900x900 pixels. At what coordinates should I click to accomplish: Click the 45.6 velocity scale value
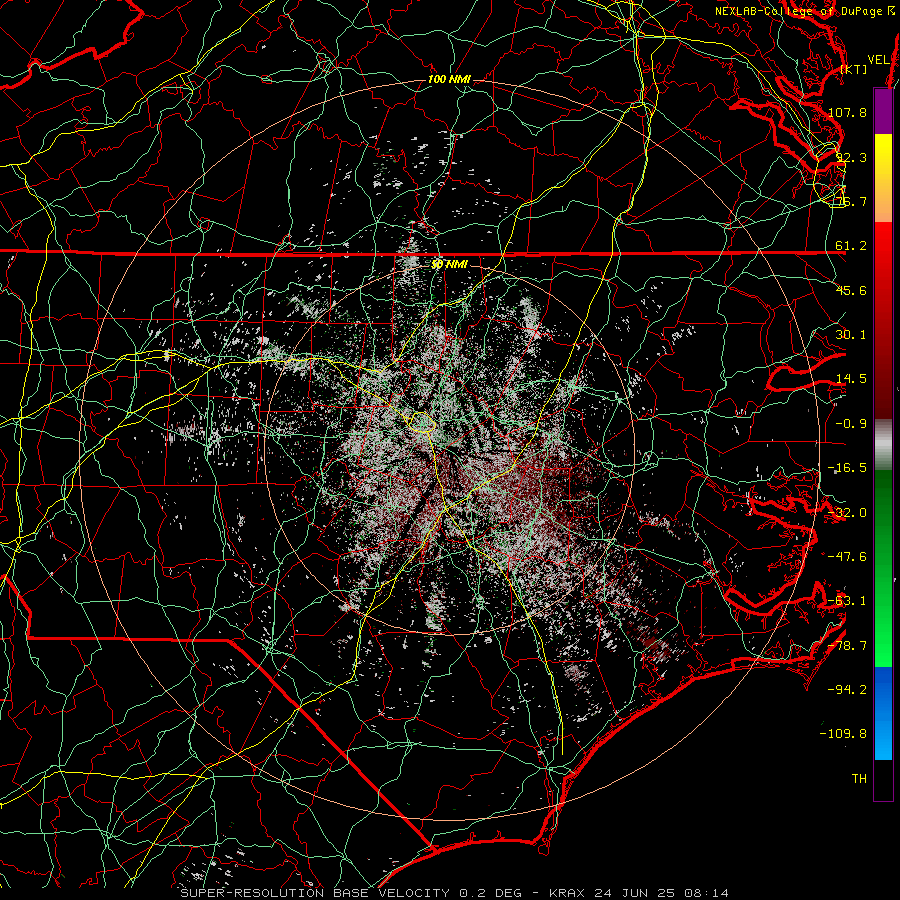coord(851,290)
